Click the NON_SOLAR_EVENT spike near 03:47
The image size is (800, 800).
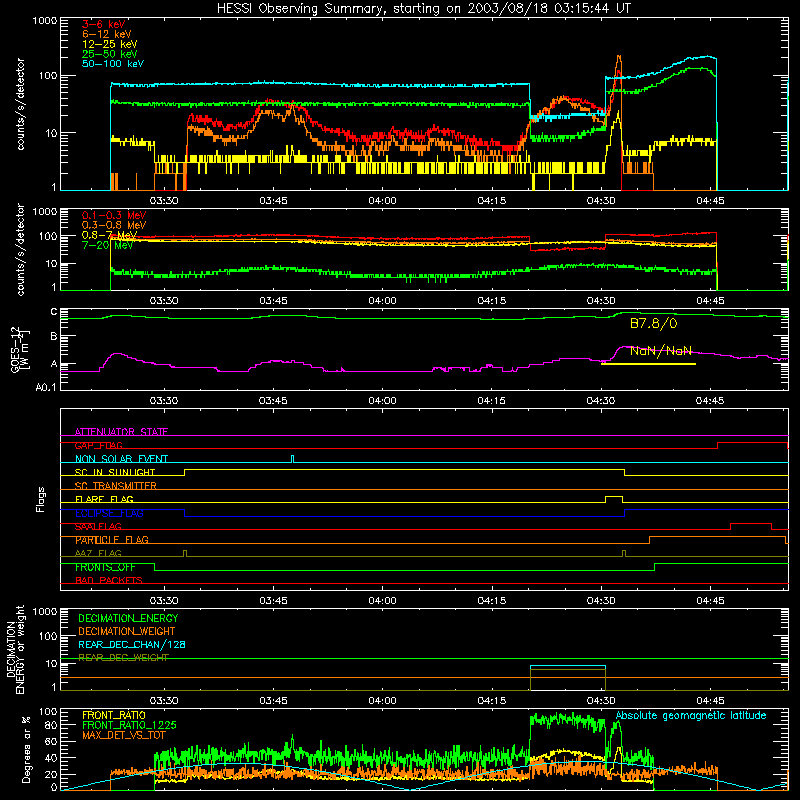[x=292, y=459]
